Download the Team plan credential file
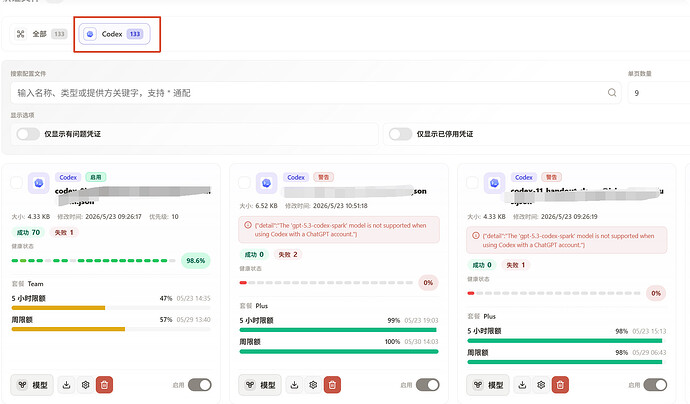Viewport: 690px width, 404px height. [66, 385]
